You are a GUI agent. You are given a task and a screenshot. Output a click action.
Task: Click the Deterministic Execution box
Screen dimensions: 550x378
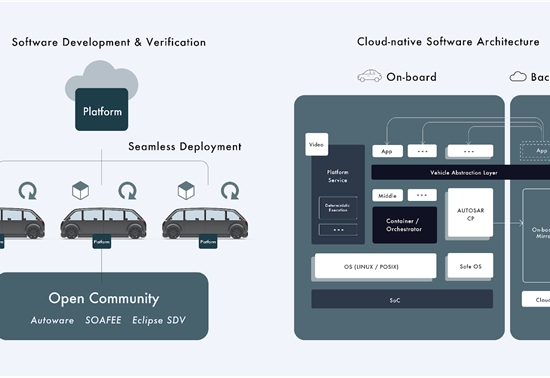click(338, 208)
